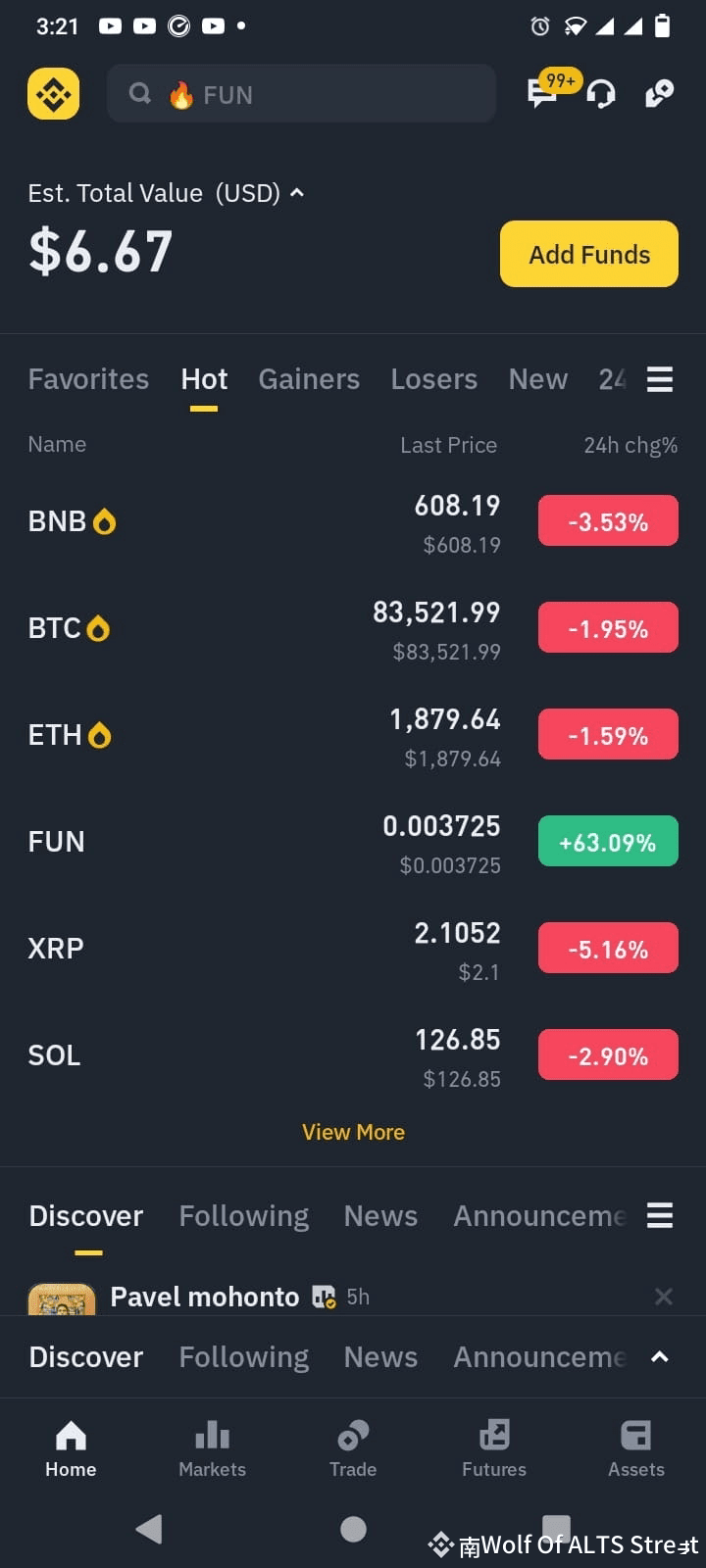Open Discover feed tabs hamburger menu
This screenshot has height=1568, width=706.
click(660, 1215)
